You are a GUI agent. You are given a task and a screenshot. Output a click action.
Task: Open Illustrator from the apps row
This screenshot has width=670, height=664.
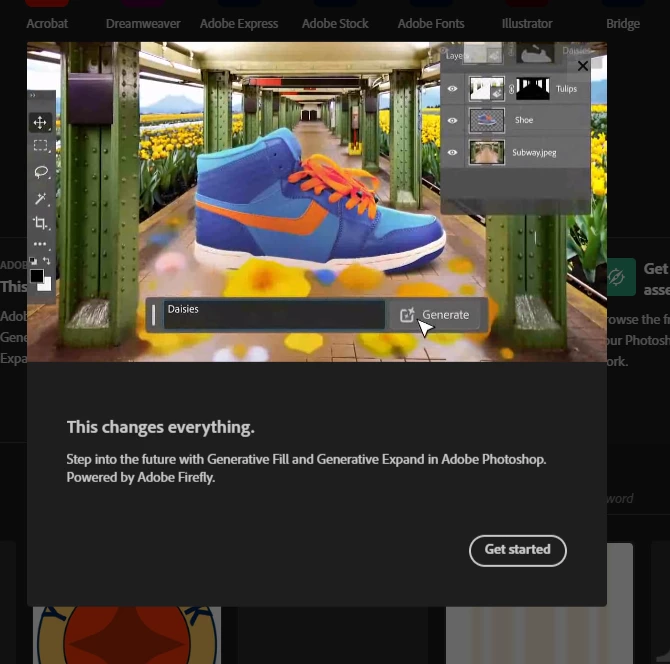527,24
